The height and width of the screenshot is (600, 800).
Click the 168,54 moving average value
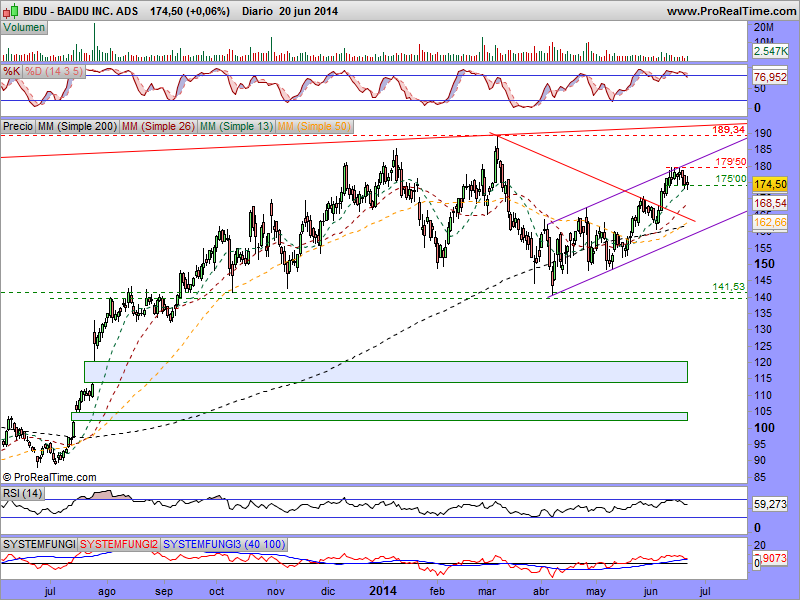(770, 204)
